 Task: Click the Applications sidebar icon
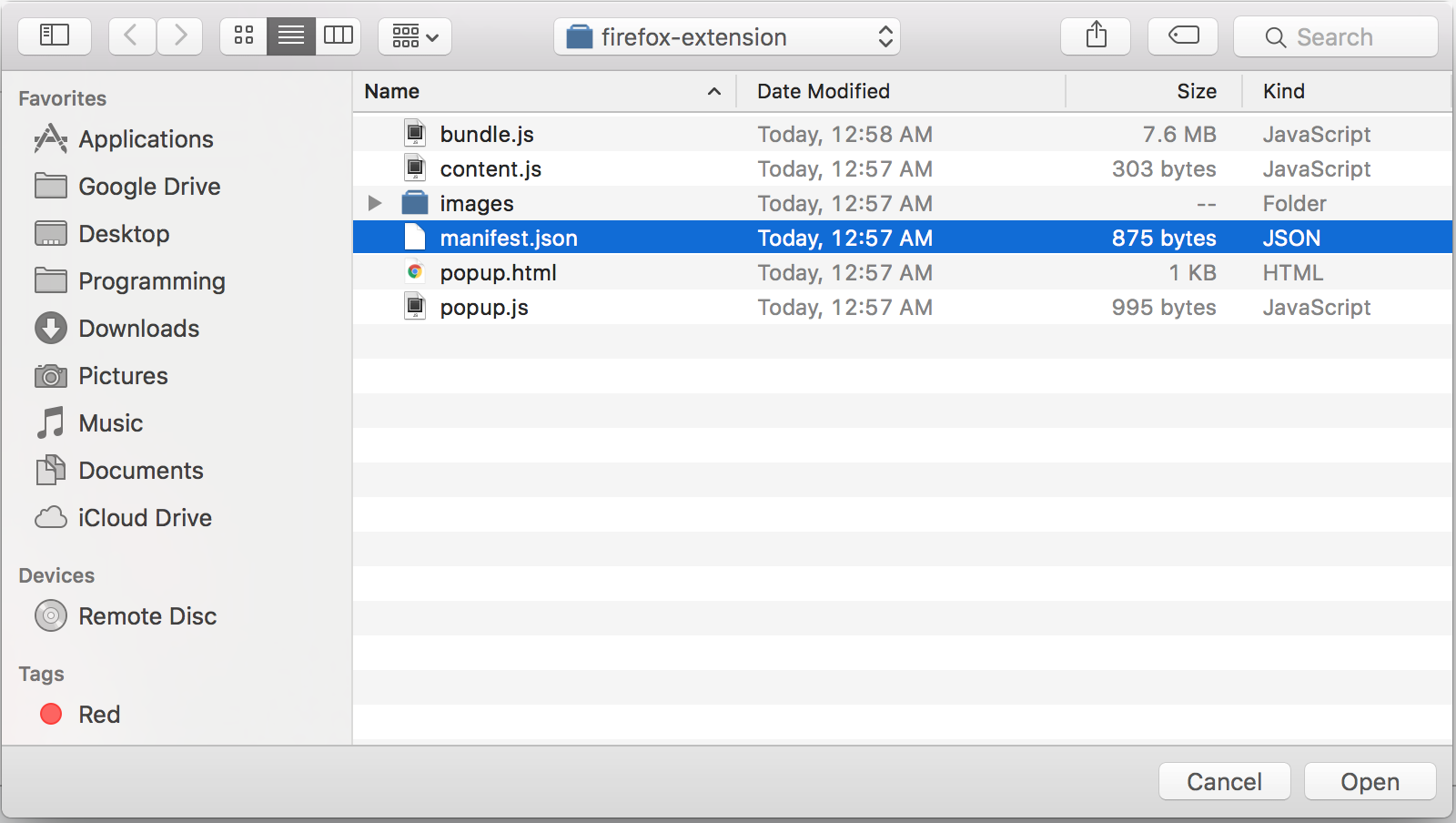[x=51, y=138]
